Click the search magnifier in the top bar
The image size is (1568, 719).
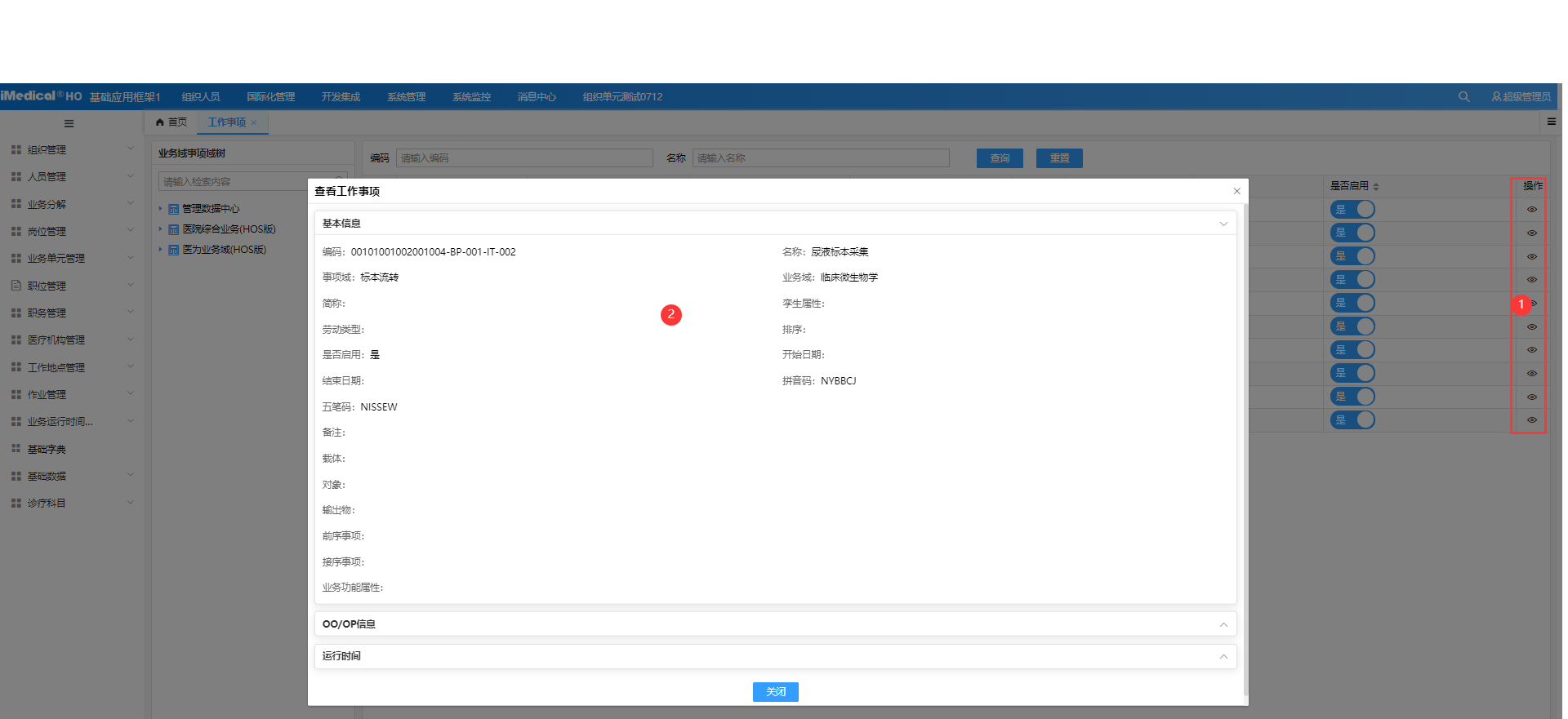coord(1463,96)
